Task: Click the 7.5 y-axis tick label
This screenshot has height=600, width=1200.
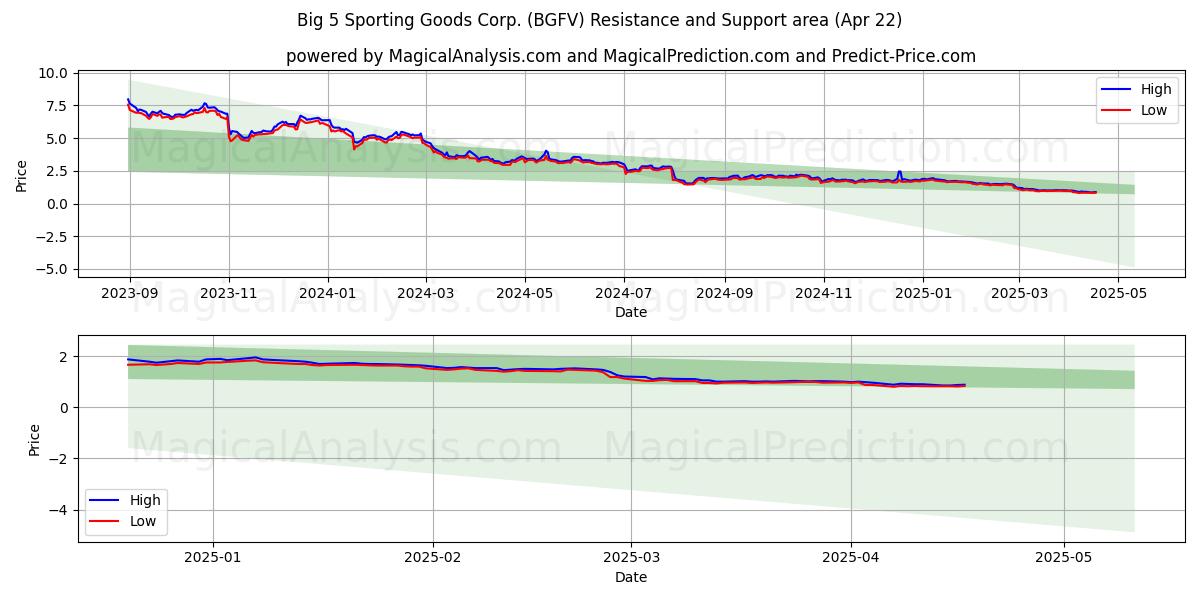Action: (57, 106)
